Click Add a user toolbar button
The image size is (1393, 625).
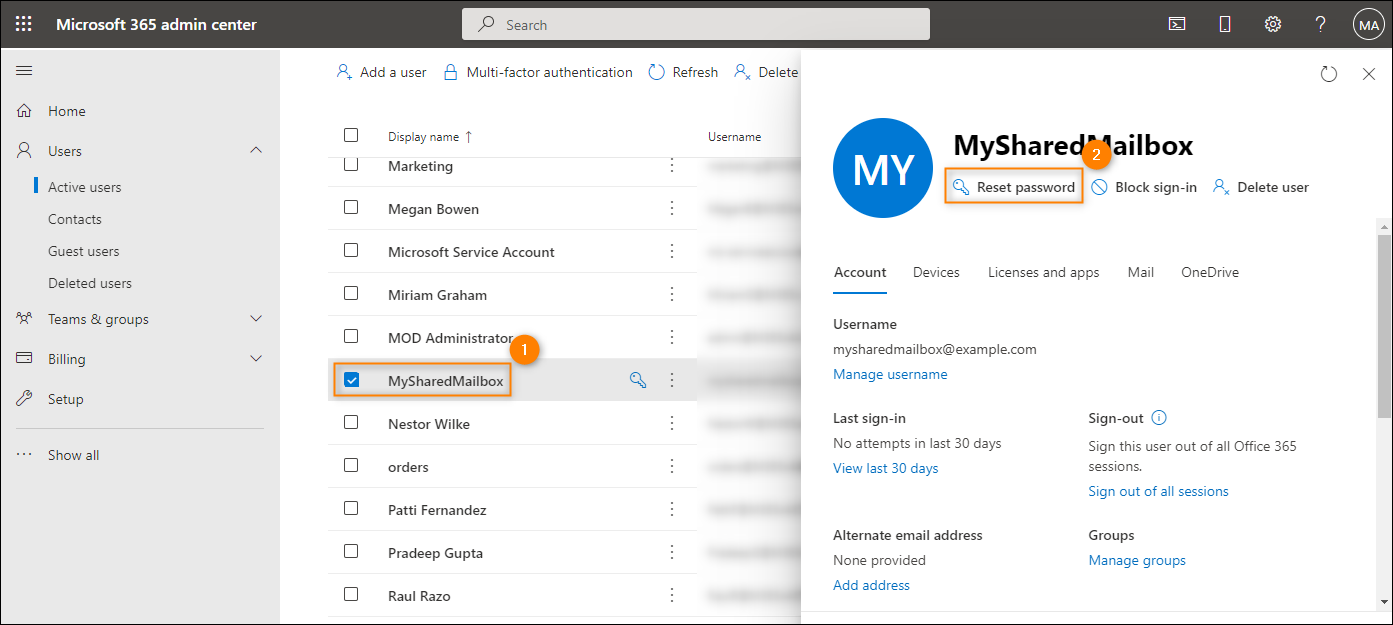click(381, 72)
